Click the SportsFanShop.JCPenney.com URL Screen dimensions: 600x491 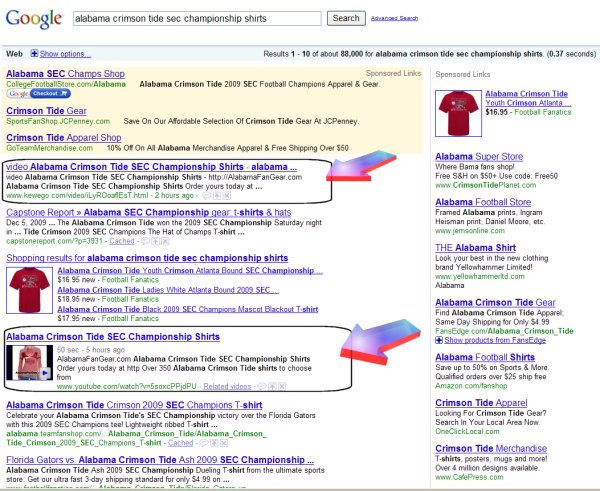[x=58, y=121]
